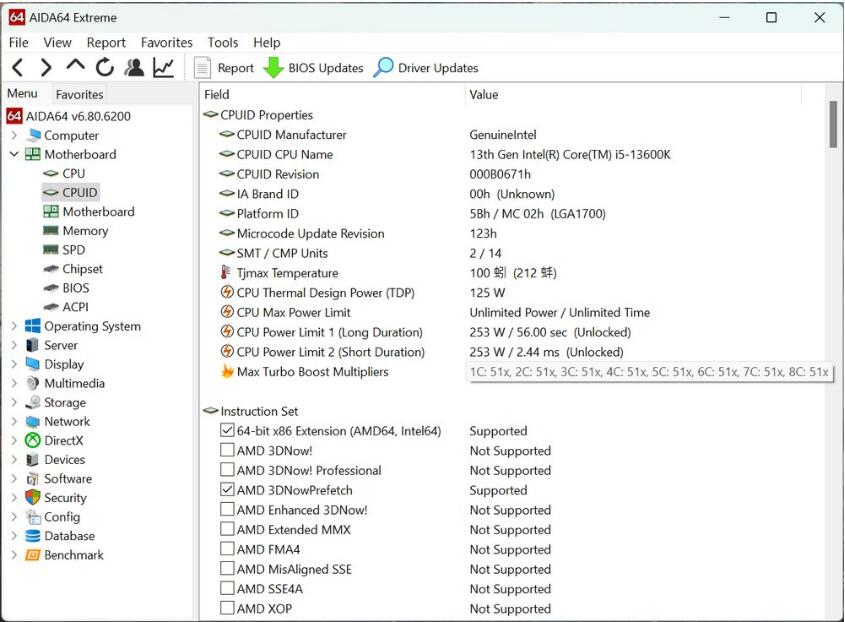Toggle AMD 3DNowPrefetch checkbox
845x622 pixels.
coord(227,489)
